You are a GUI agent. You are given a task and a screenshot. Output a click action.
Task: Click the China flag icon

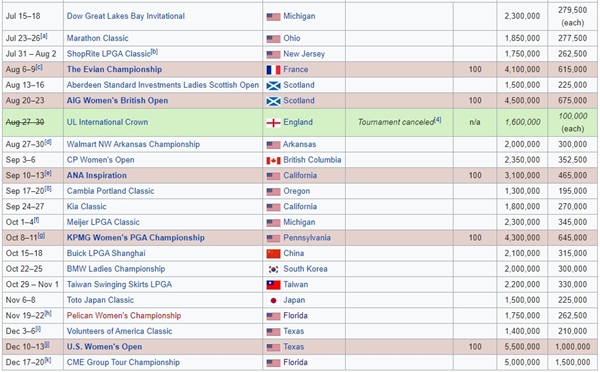273,254
